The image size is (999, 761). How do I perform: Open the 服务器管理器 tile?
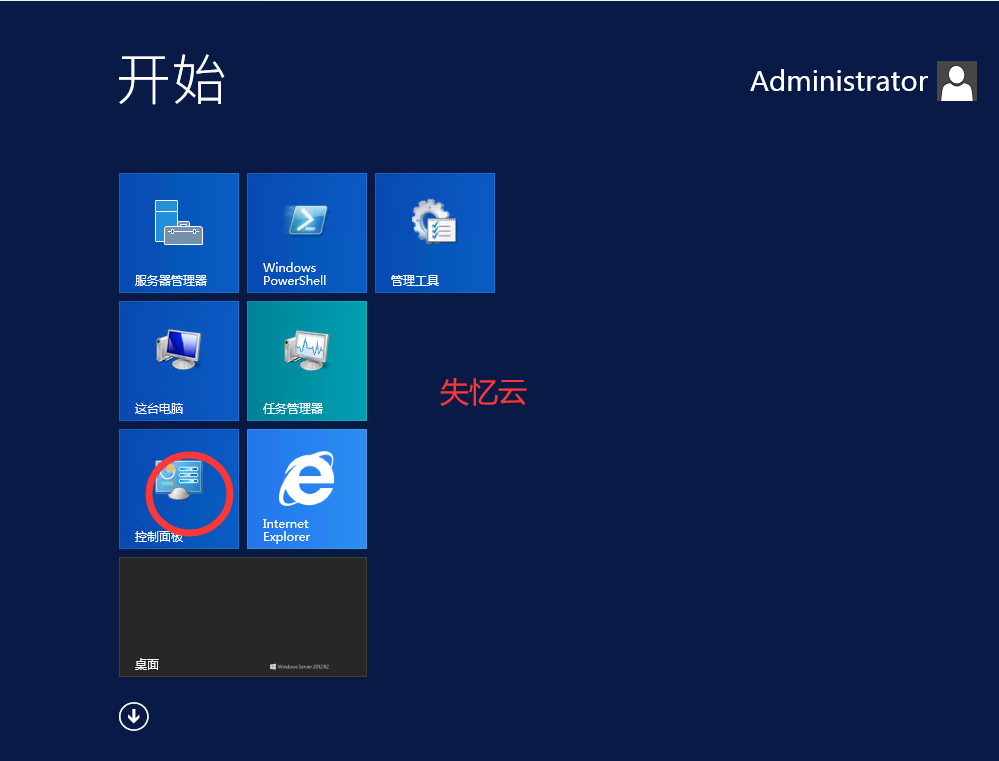coord(179,233)
